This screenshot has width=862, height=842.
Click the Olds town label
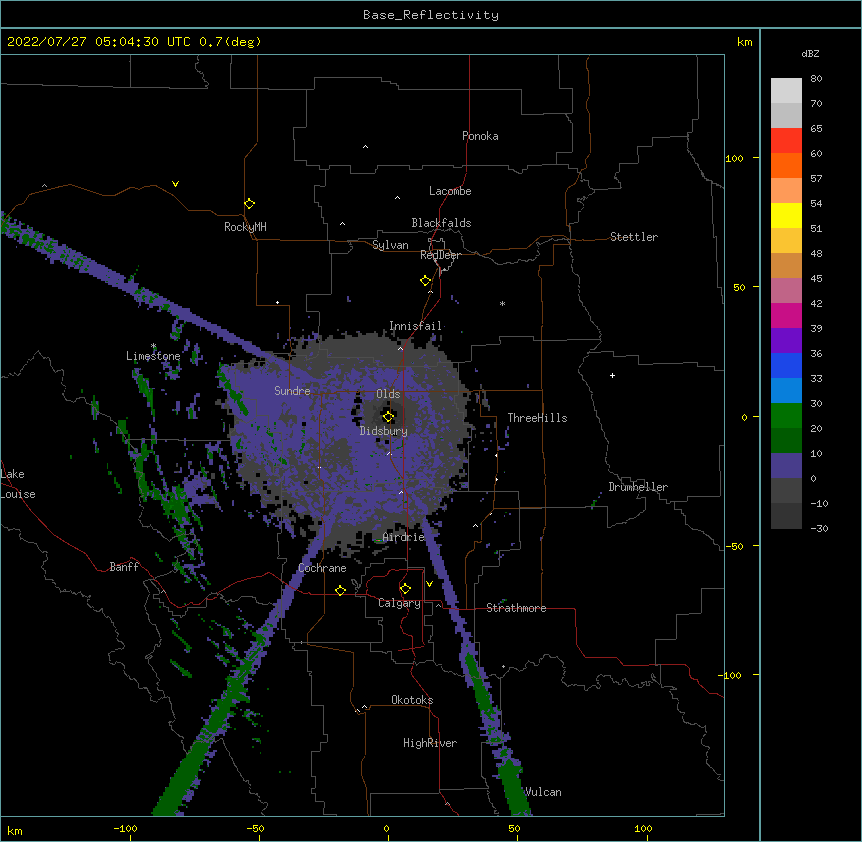coord(388,394)
